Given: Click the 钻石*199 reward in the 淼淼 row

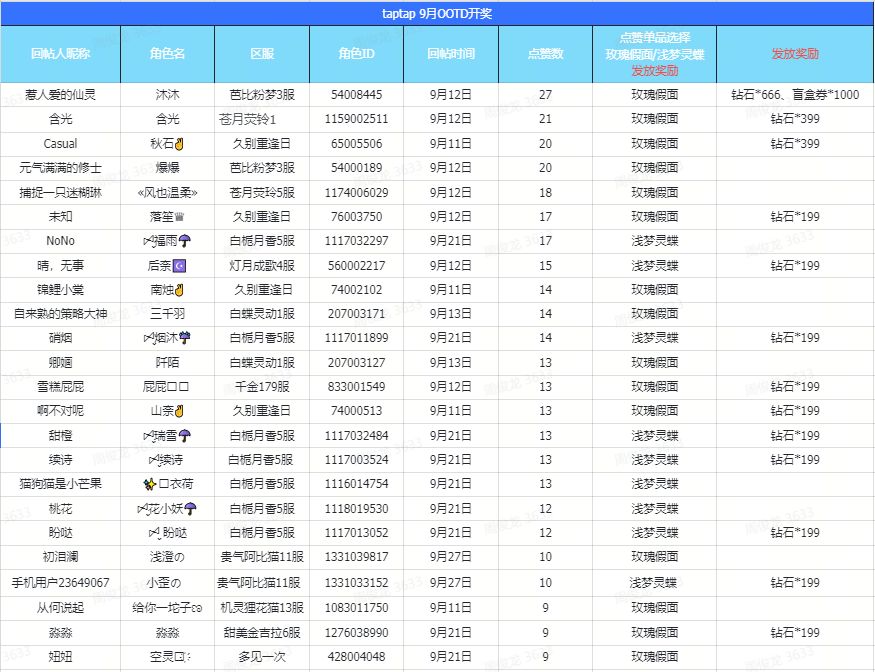Looking at the screenshot, I should pyautogui.click(x=795, y=632).
